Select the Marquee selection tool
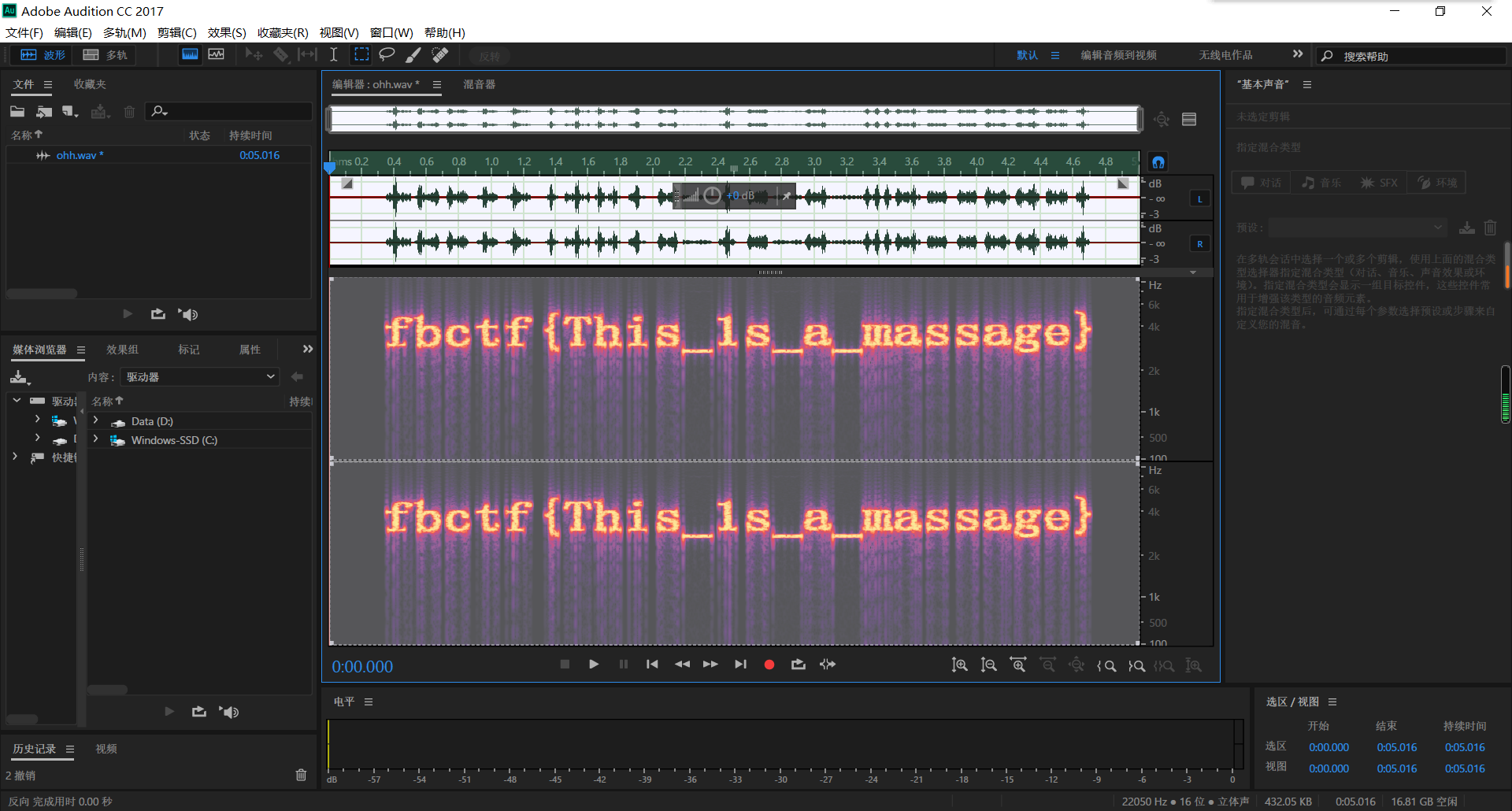Viewport: 1512px width, 811px height. click(x=361, y=54)
